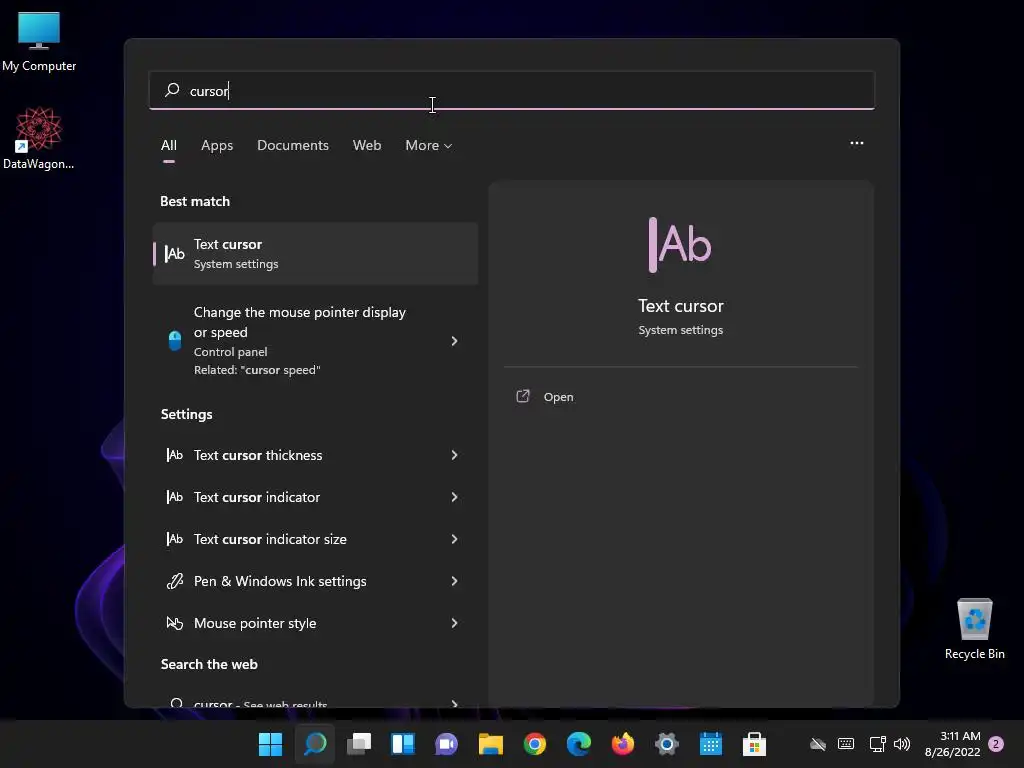
Task: Switch to the Web search tab
Action: click(x=367, y=145)
